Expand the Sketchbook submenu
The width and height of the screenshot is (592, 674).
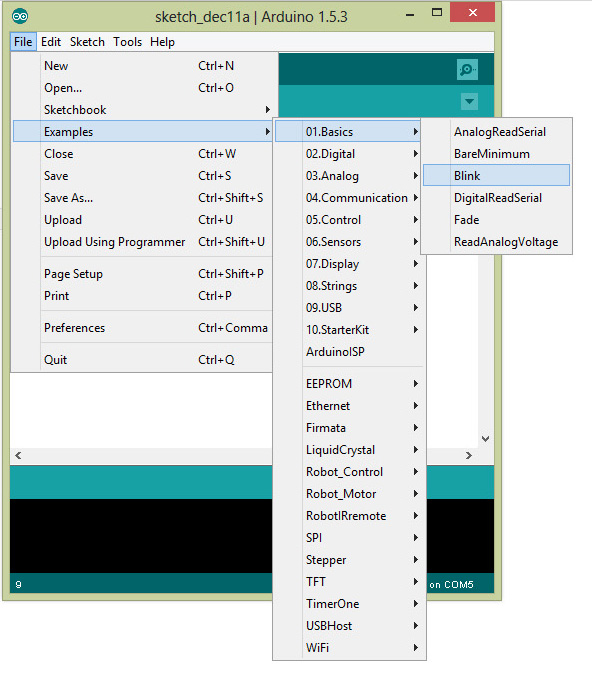click(143, 110)
